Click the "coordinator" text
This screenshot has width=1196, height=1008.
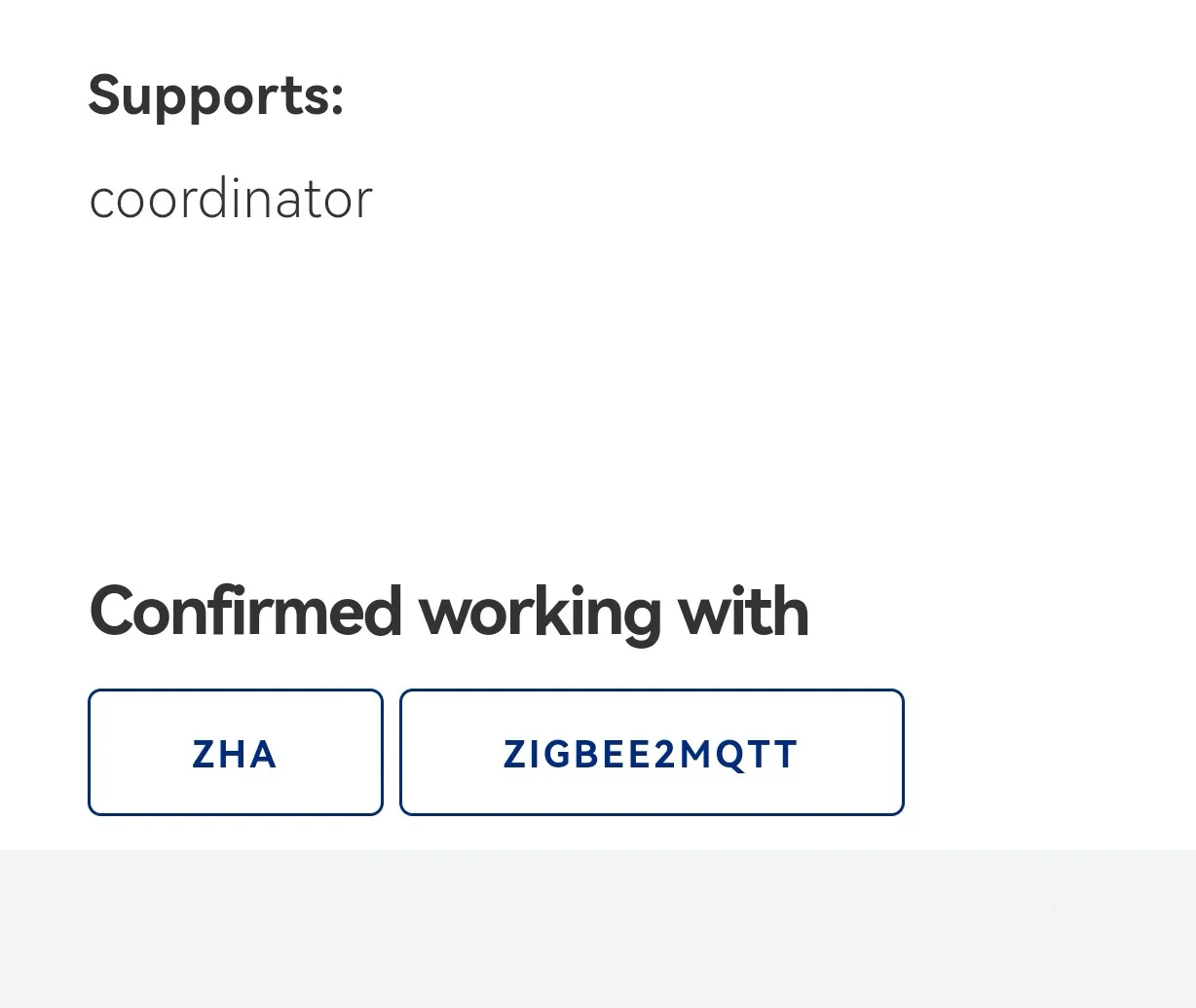(x=231, y=199)
